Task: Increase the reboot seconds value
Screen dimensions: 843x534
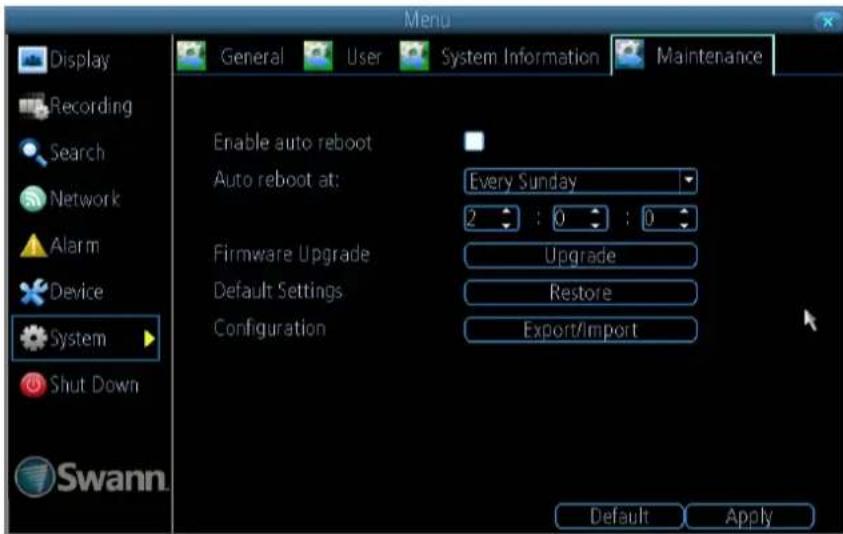Action: (x=684, y=212)
